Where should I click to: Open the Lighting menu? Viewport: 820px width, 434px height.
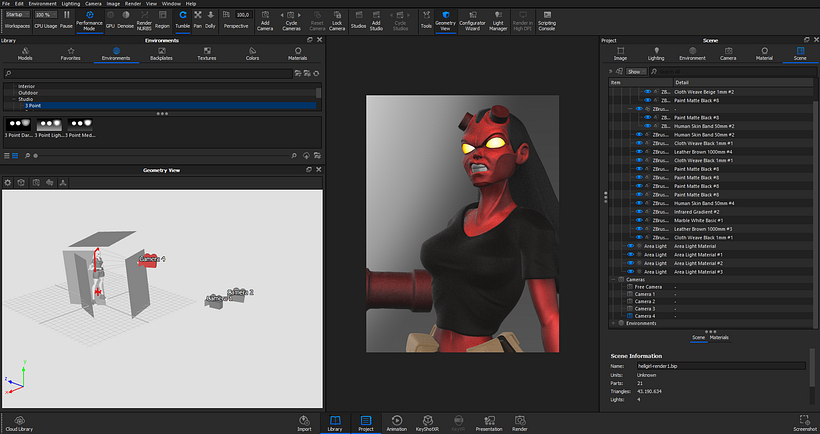click(71, 4)
